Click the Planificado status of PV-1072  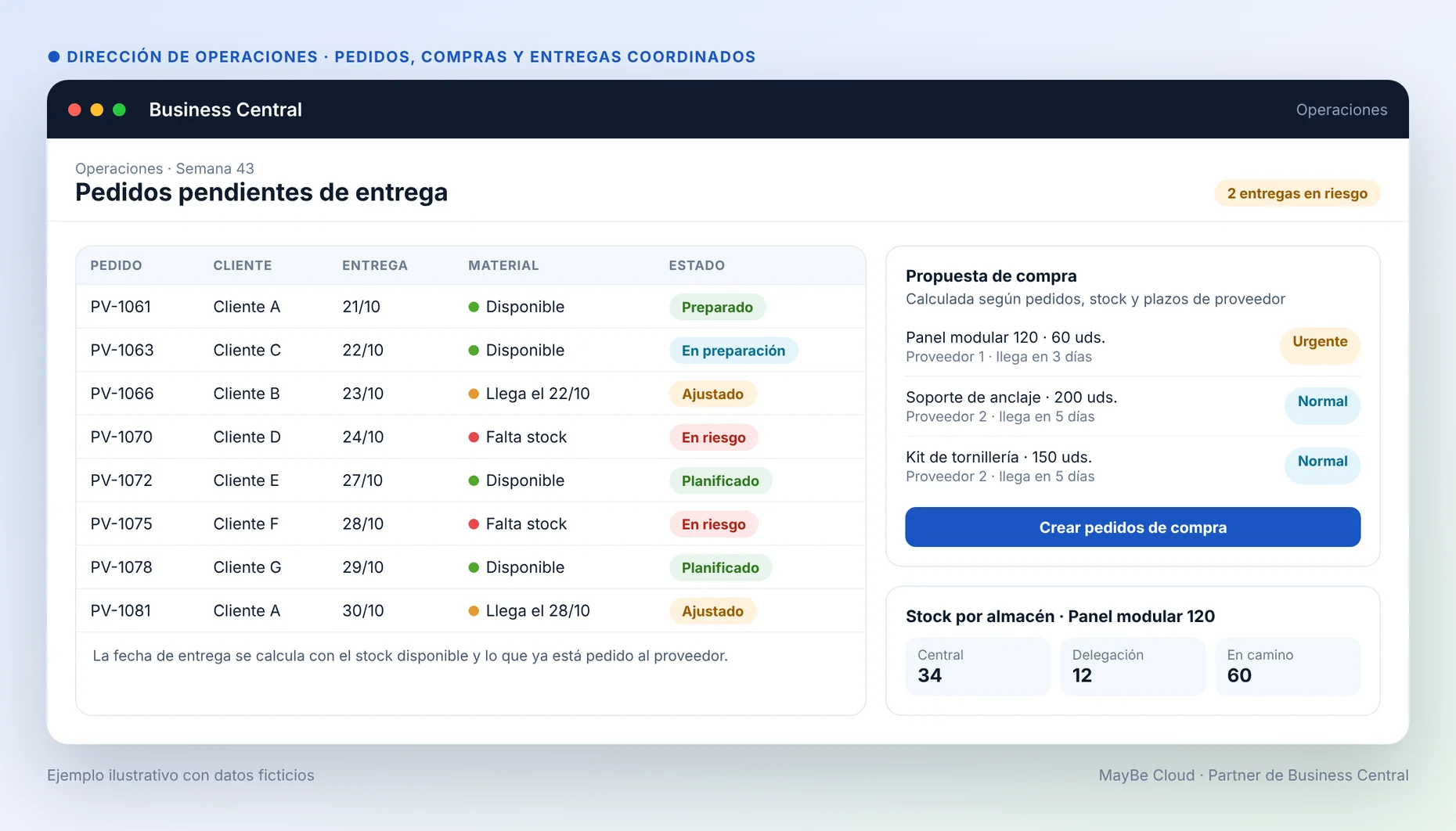pos(720,480)
